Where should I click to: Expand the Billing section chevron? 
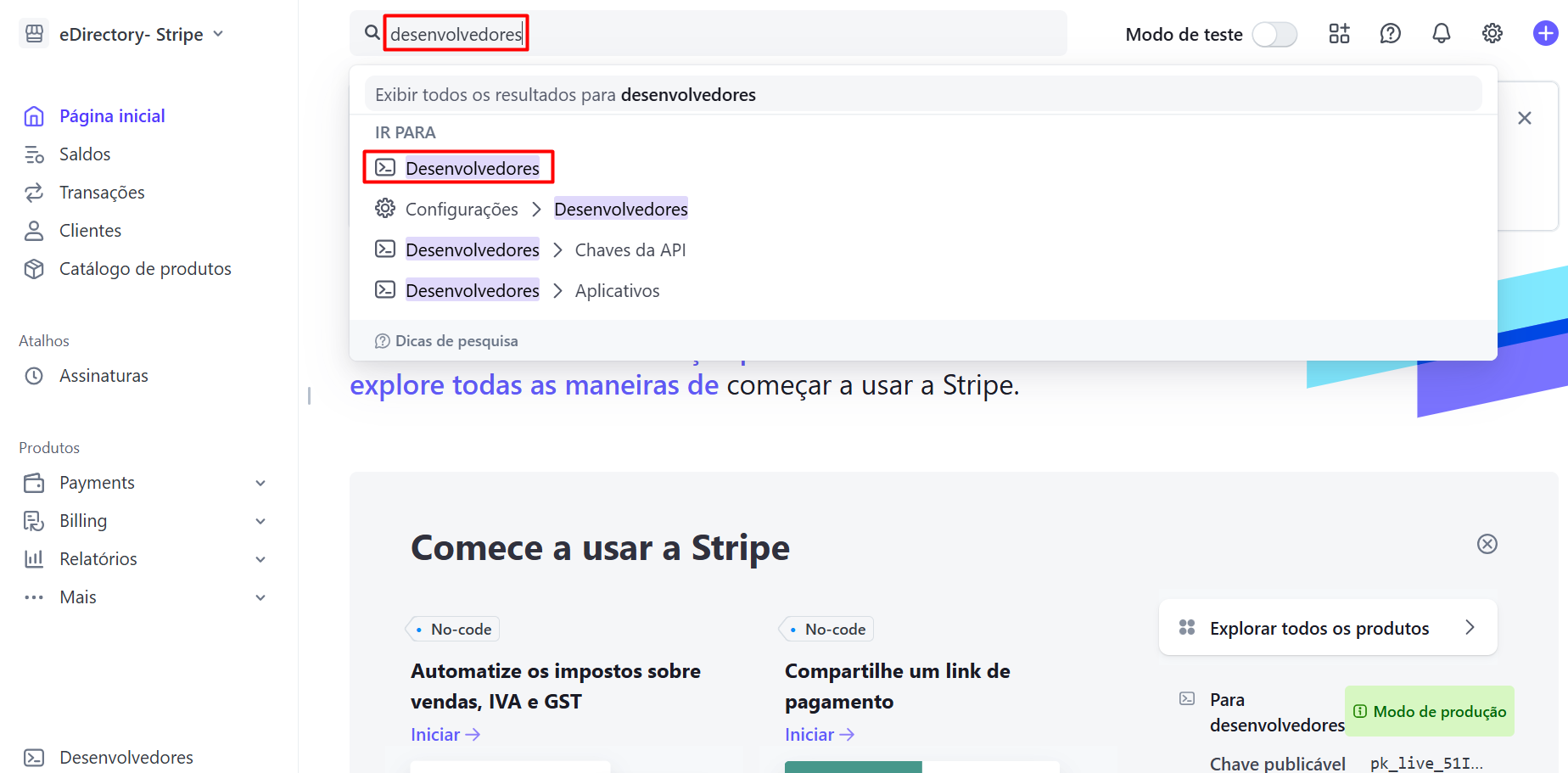point(260,521)
